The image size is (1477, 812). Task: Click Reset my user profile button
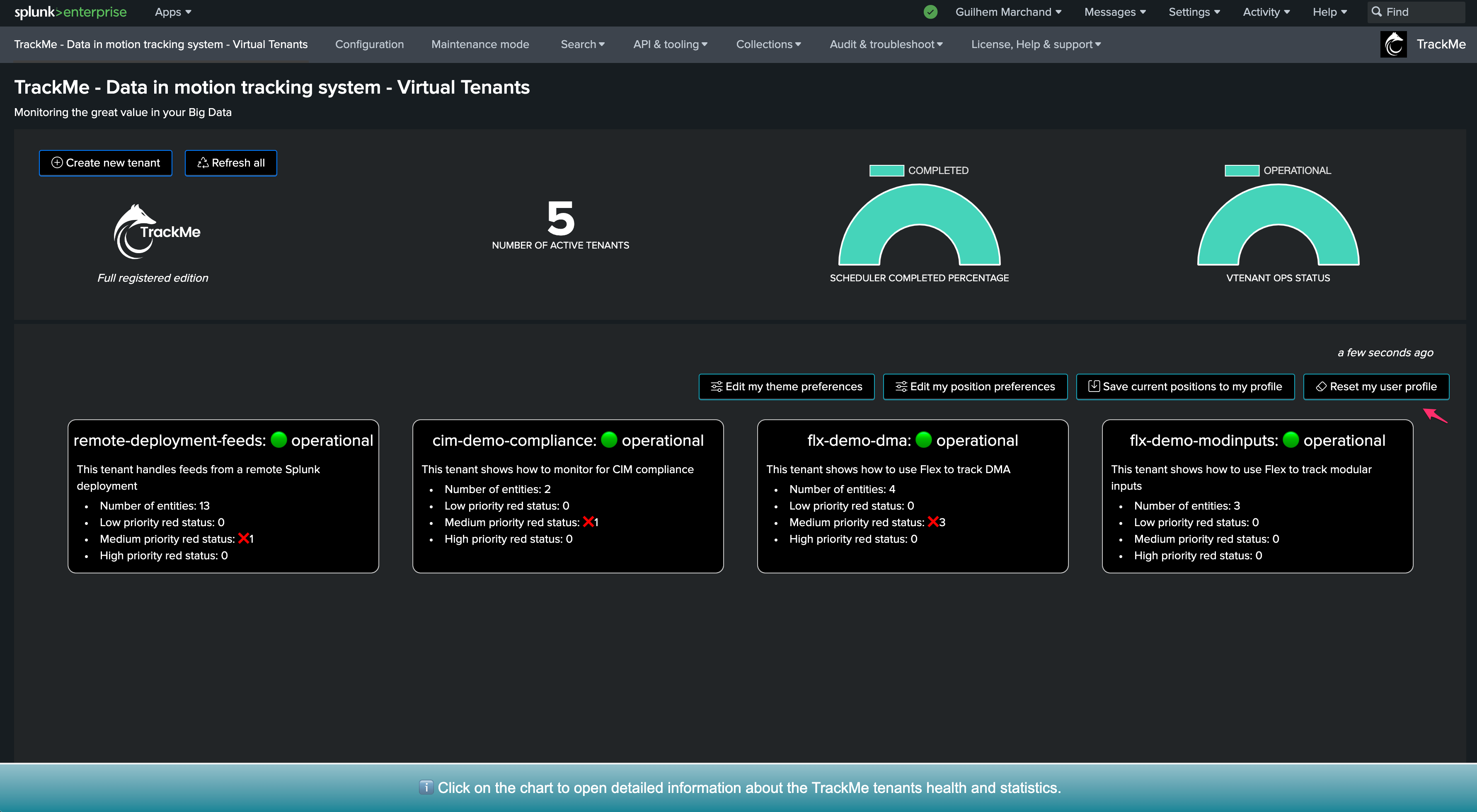pos(1376,386)
